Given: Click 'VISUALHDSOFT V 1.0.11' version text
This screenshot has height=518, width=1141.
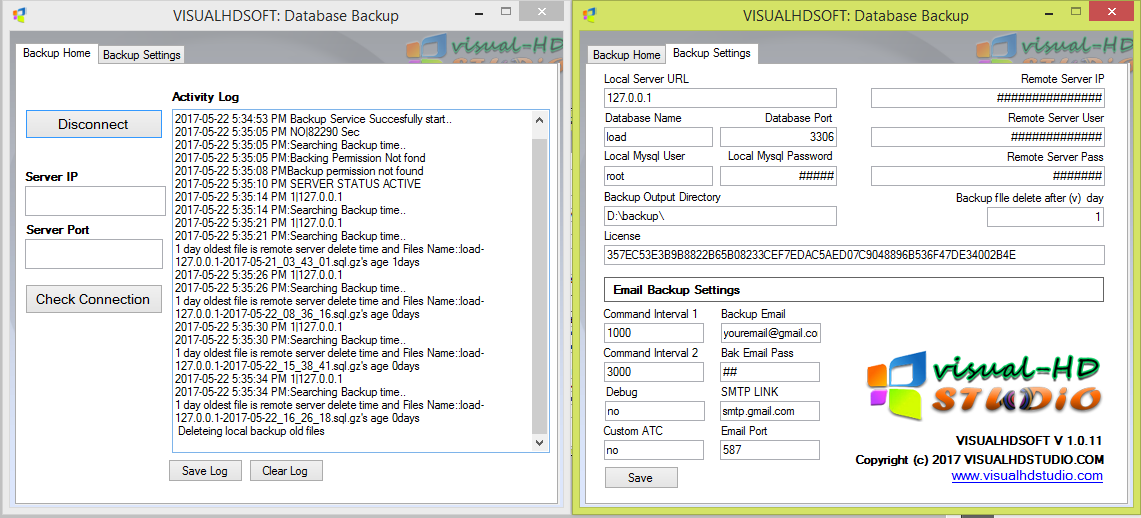Looking at the screenshot, I should [1030, 442].
